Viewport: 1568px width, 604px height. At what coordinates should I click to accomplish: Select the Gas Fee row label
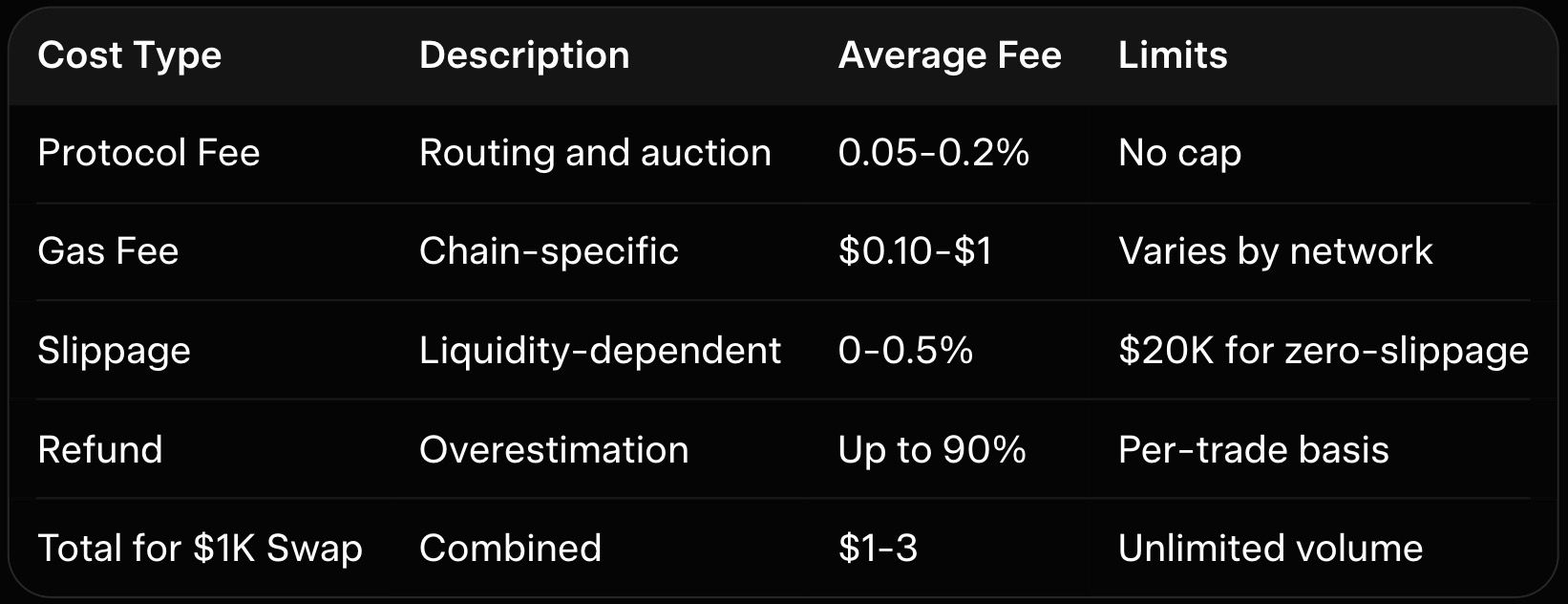coord(108,251)
